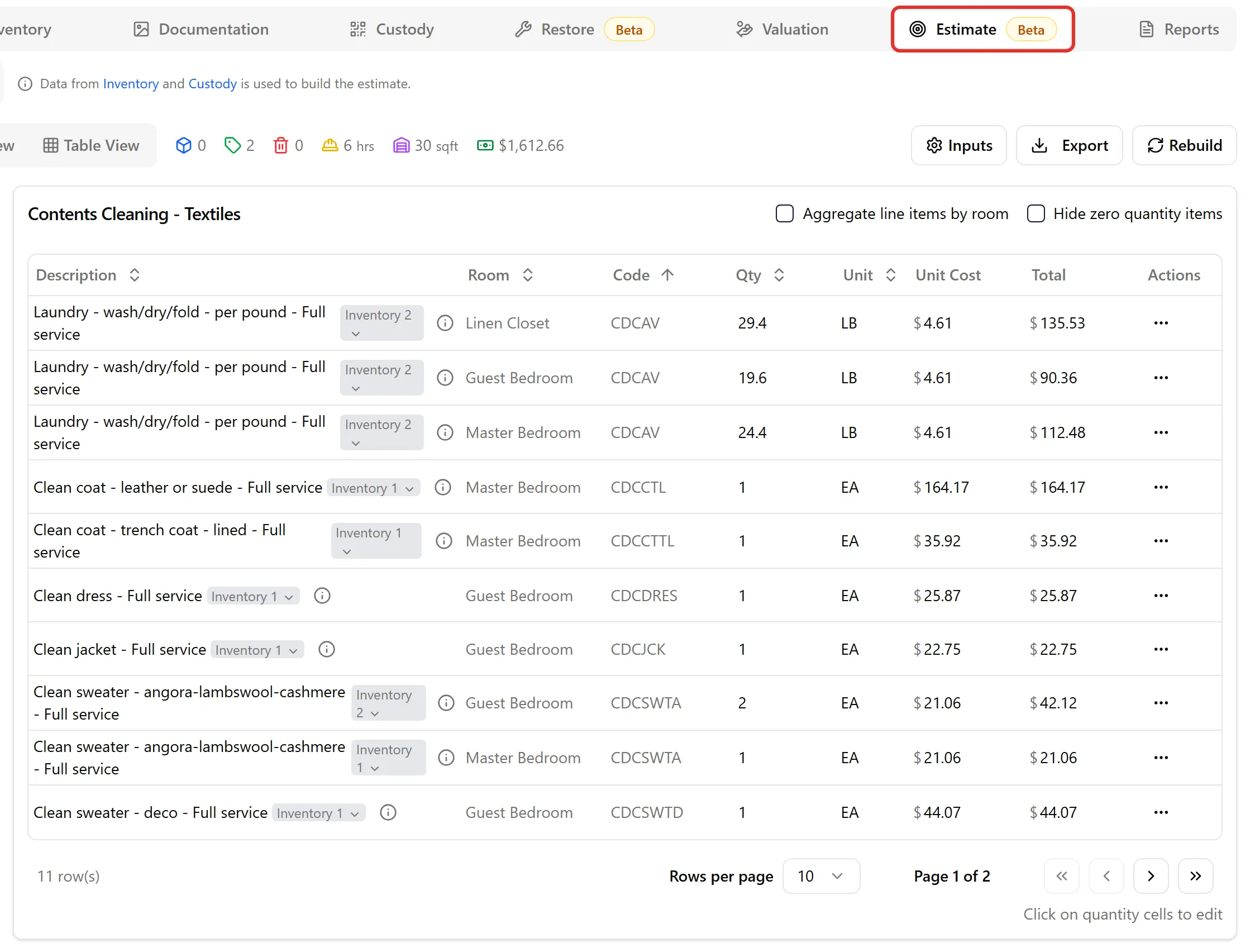Switch to the Documentation tab

[201, 30]
